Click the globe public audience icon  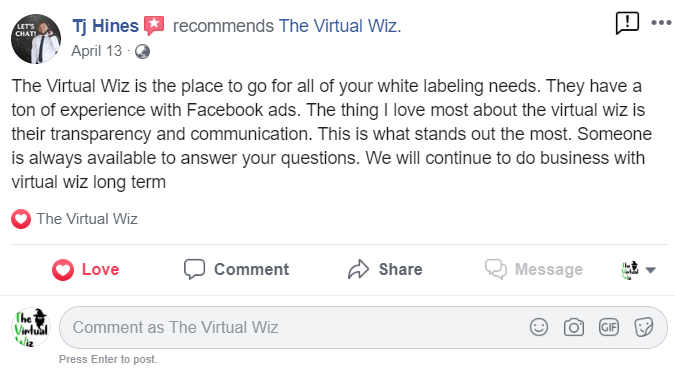coord(142,52)
